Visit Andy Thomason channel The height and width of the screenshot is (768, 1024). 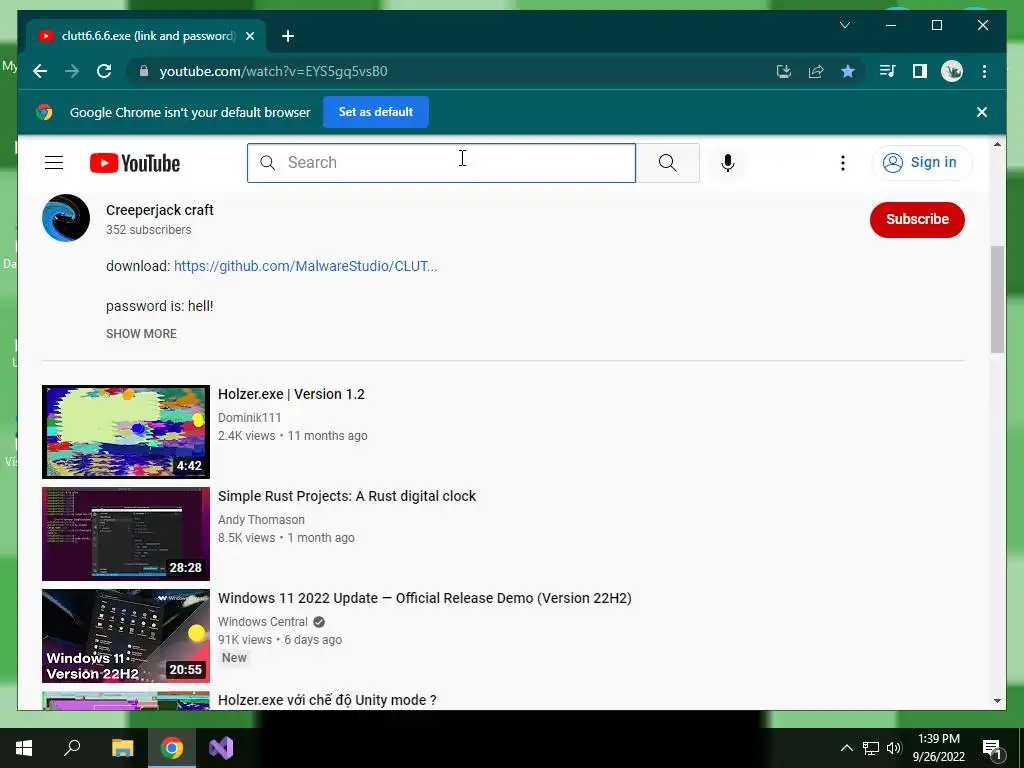point(261,520)
